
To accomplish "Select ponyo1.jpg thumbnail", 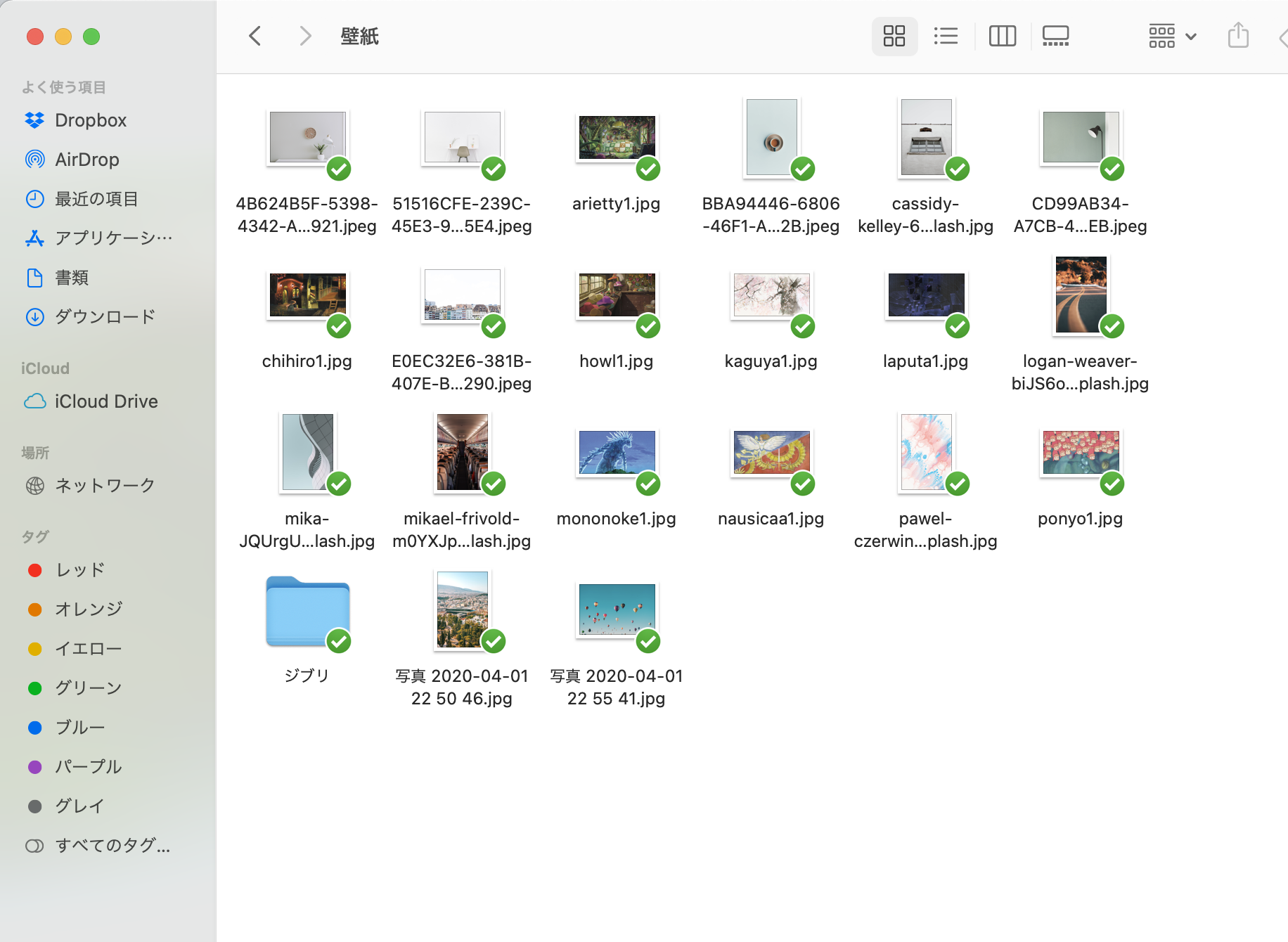I will tap(1081, 452).
